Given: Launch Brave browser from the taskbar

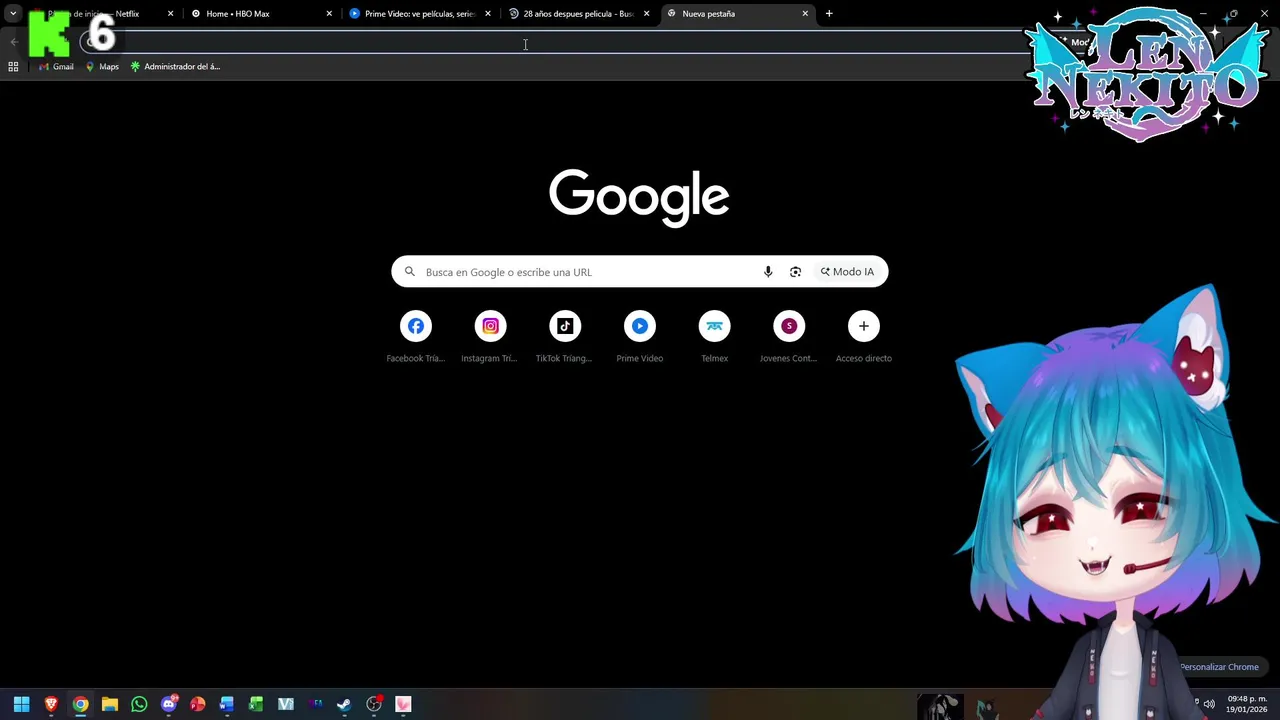Looking at the screenshot, I should (51, 704).
